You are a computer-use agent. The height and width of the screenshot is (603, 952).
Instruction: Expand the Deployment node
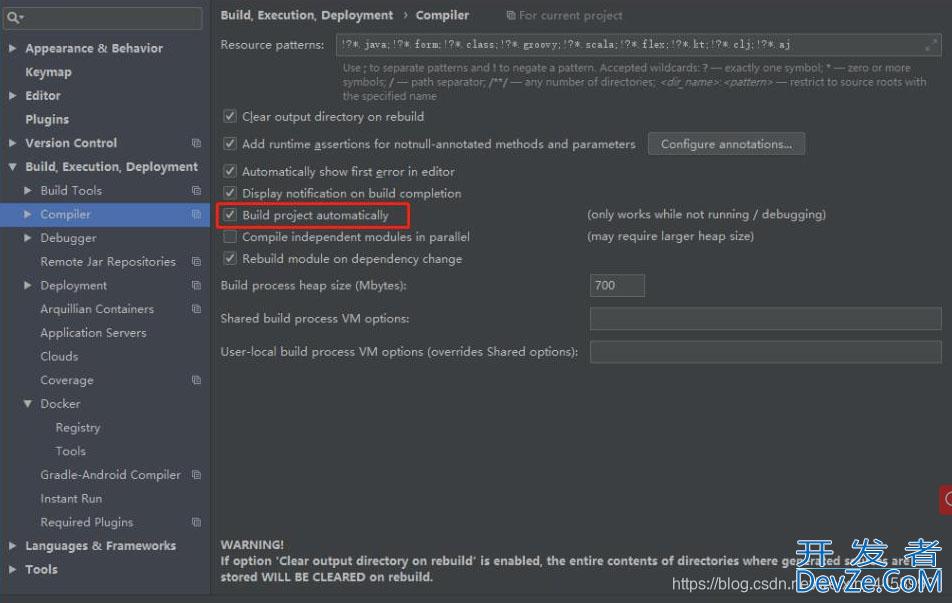pyautogui.click(x=27, y=285)
